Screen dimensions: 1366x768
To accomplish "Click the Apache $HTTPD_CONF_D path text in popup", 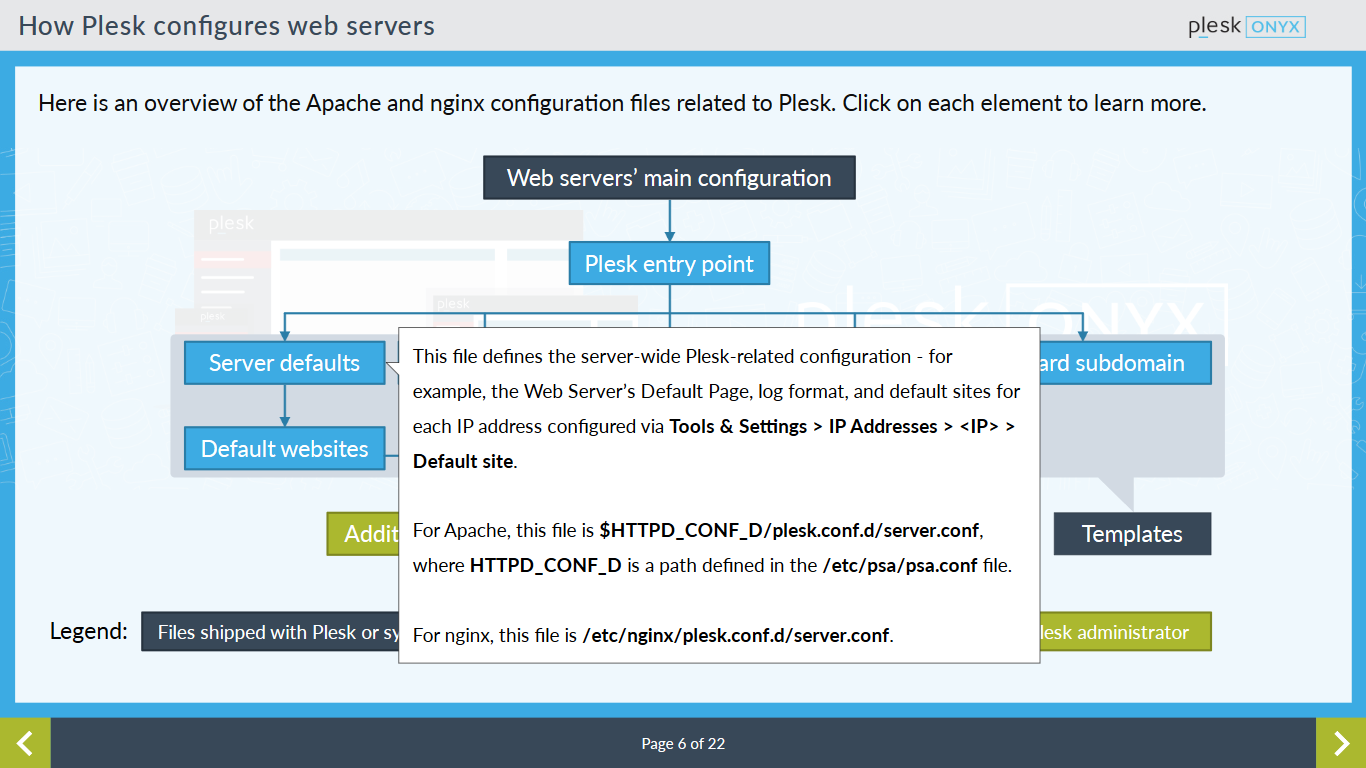I will pyautogui.click(x=788, y=530).
